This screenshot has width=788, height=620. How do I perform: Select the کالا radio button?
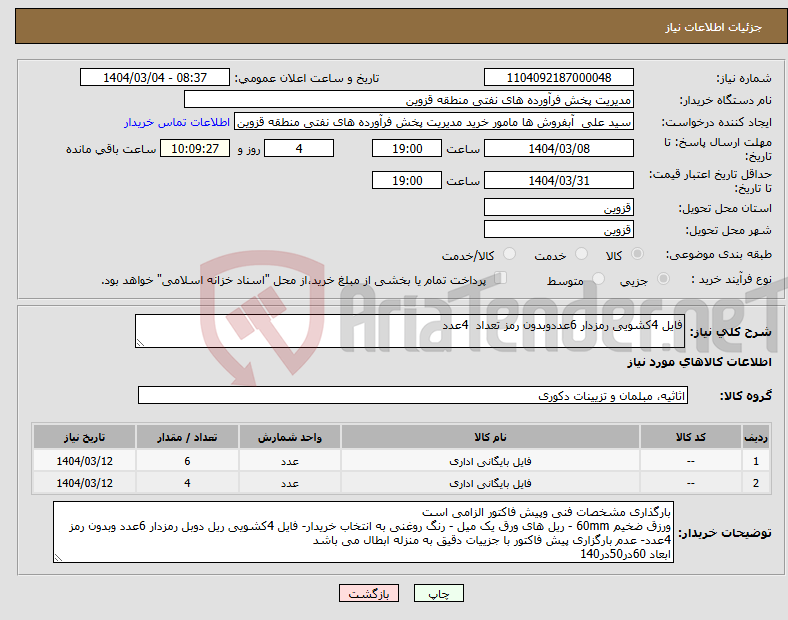click(637, 254)
